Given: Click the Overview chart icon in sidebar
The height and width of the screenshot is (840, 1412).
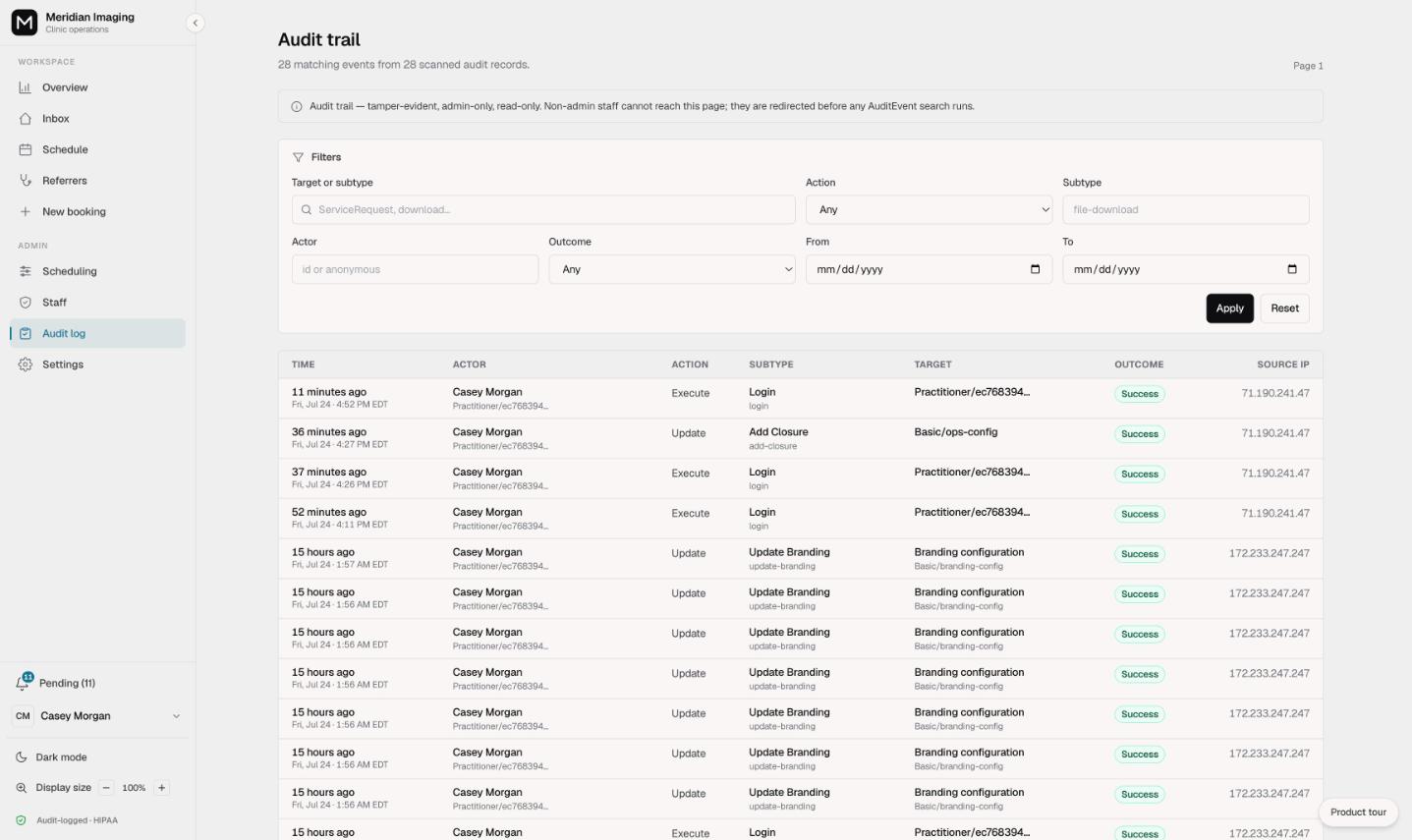Looking at the screenshot, I should tap(26, 87).
